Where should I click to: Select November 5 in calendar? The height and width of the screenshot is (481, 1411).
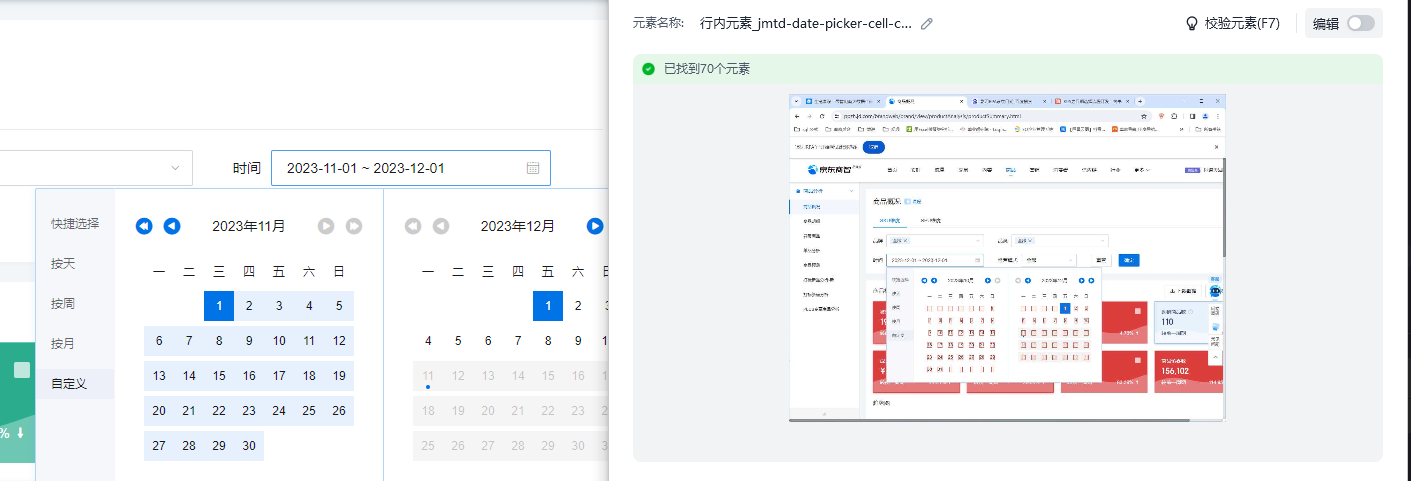(339, 306)
